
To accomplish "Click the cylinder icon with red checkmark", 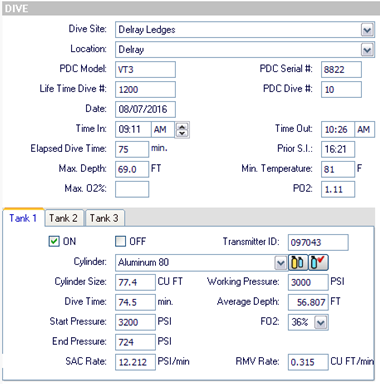I will 319,262.
